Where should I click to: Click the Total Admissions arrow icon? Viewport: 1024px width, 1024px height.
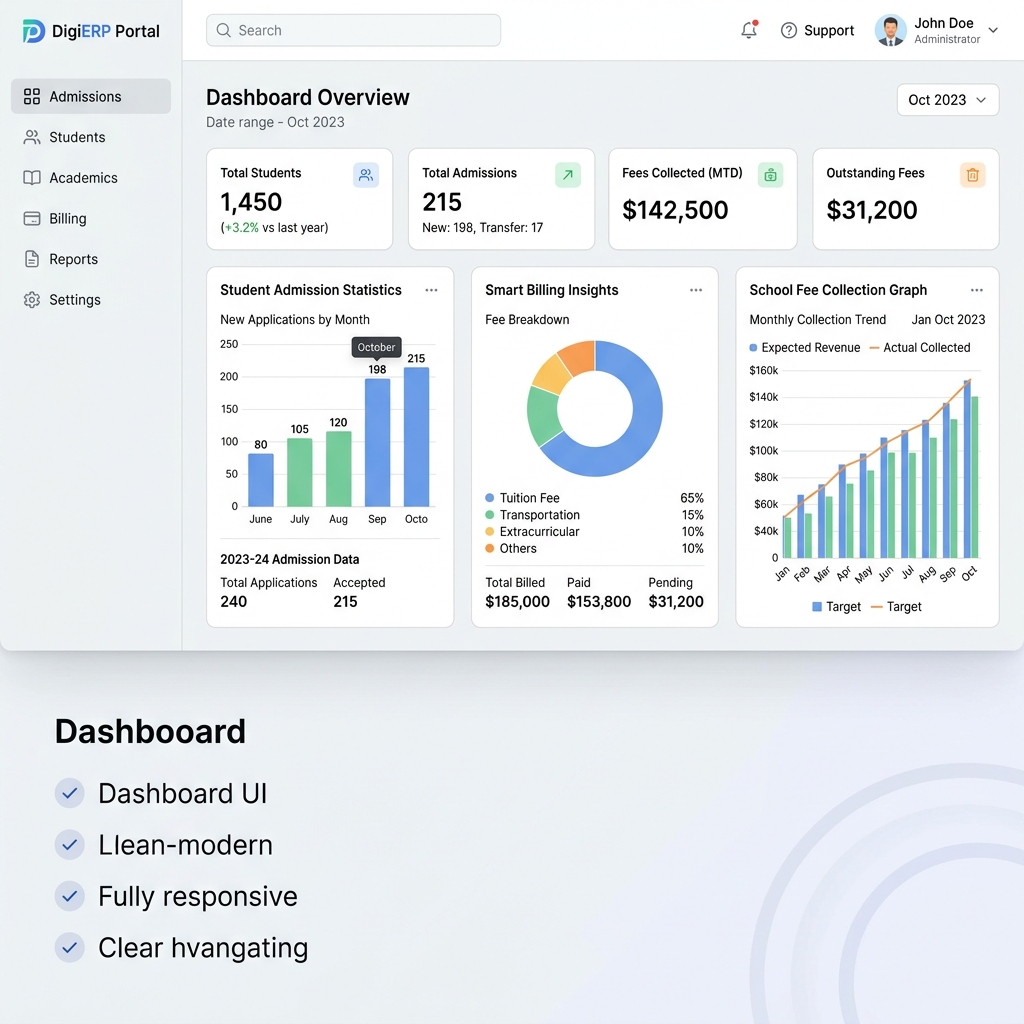tap(568, 175)
